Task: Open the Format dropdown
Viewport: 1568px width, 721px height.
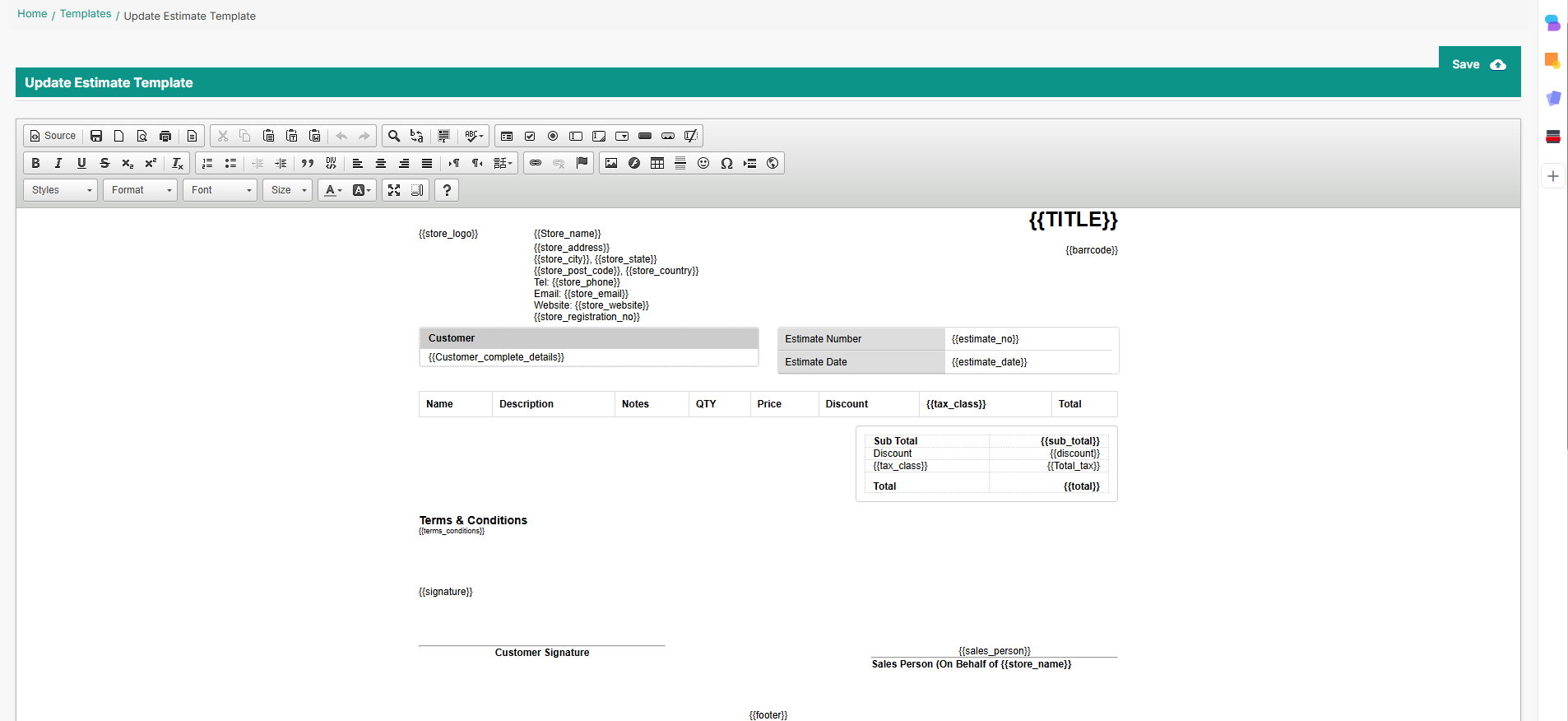Action: (x=141, y=190)
